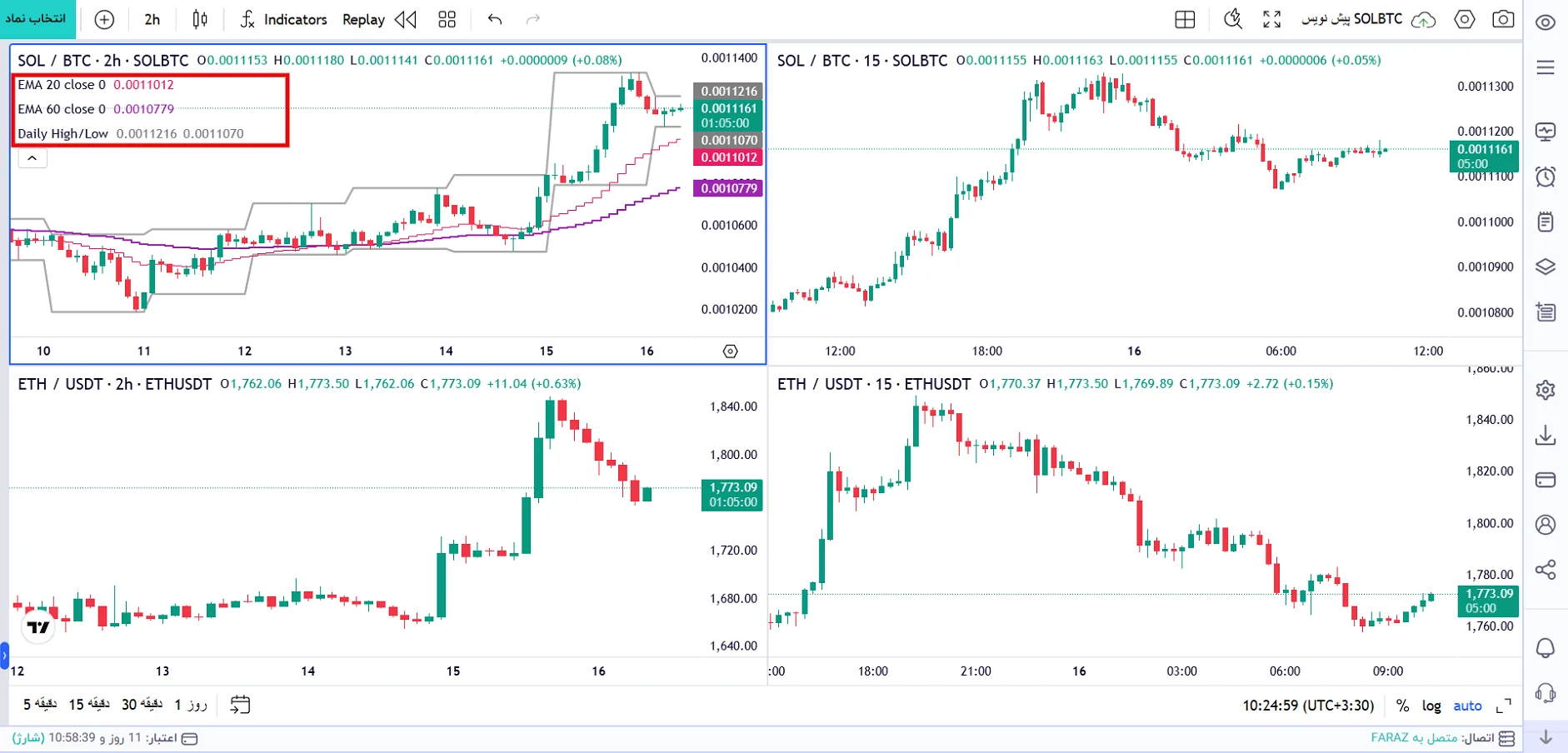Open the share icon in right sidebar
Viewport: 1568px width, 753px height.
coord(1546,570)
